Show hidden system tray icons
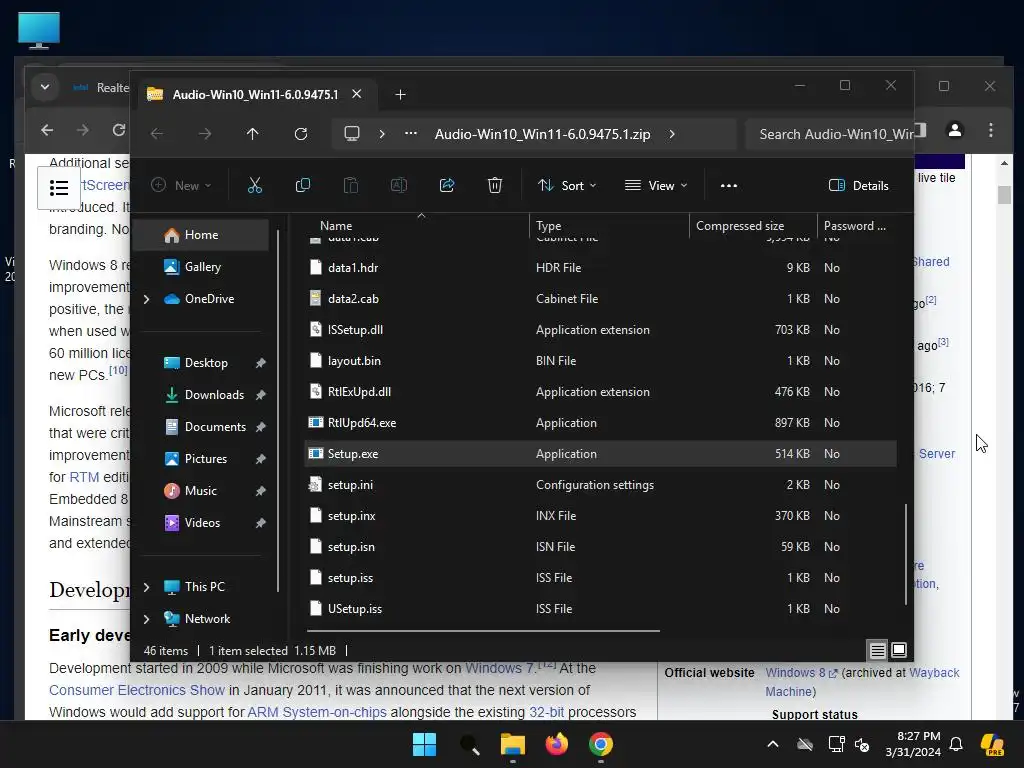1024x768 pixels. (773, 744)
